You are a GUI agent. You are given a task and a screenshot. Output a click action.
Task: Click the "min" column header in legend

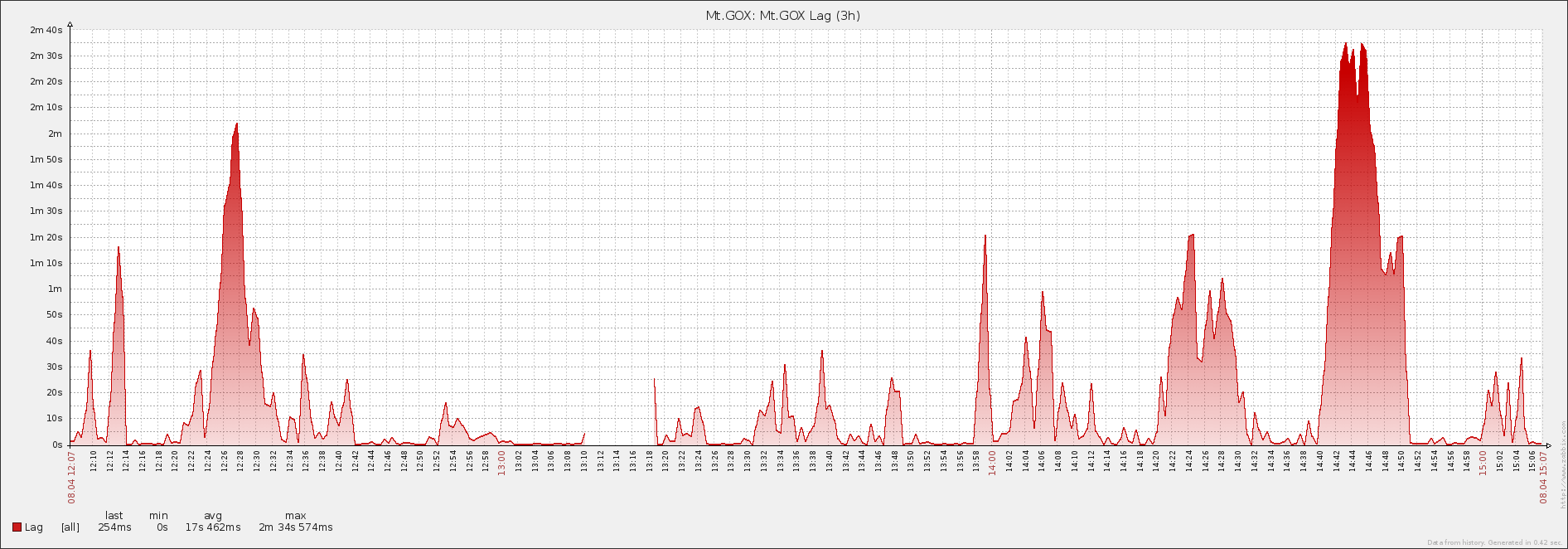pyautogui.click(x=158, y=516)
